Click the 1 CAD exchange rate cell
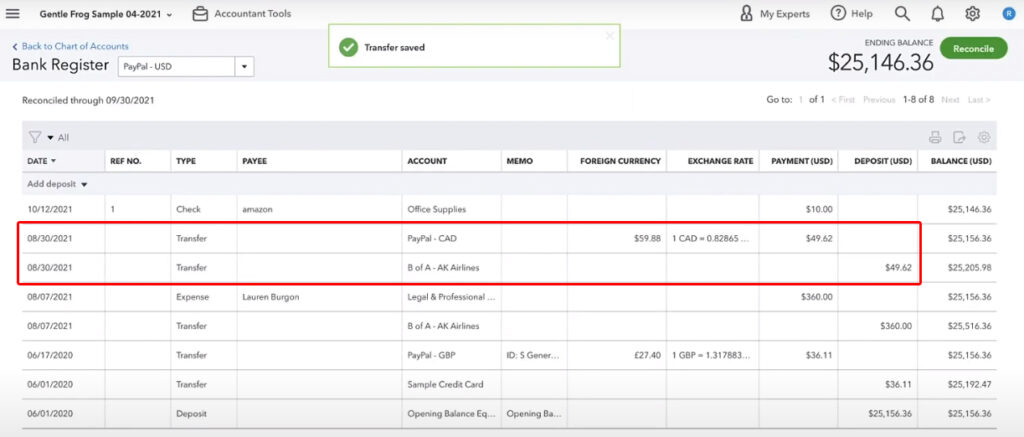The image size is (1024, 437). (711, 238)
